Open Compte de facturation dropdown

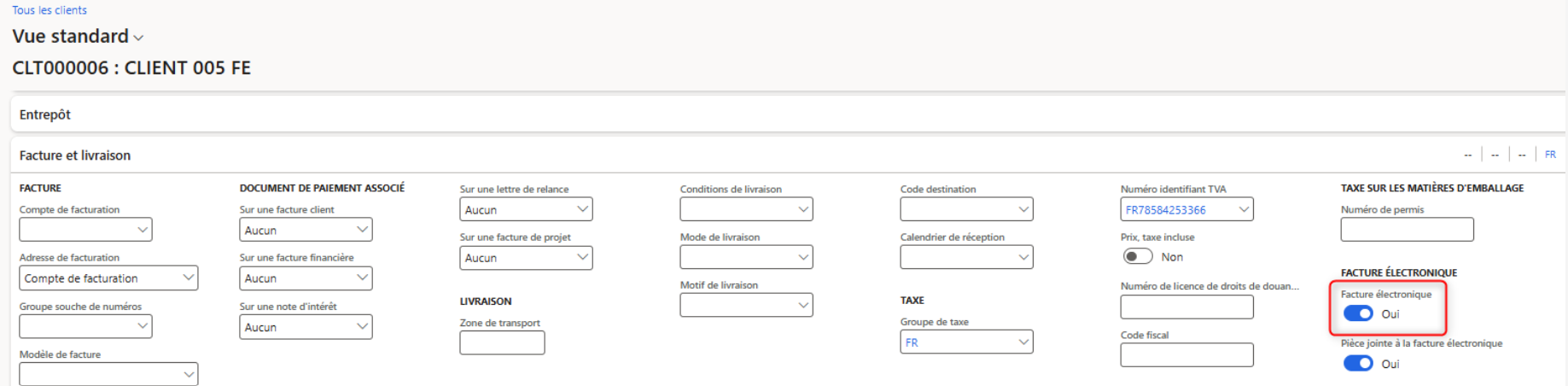(x=85, y=230)
